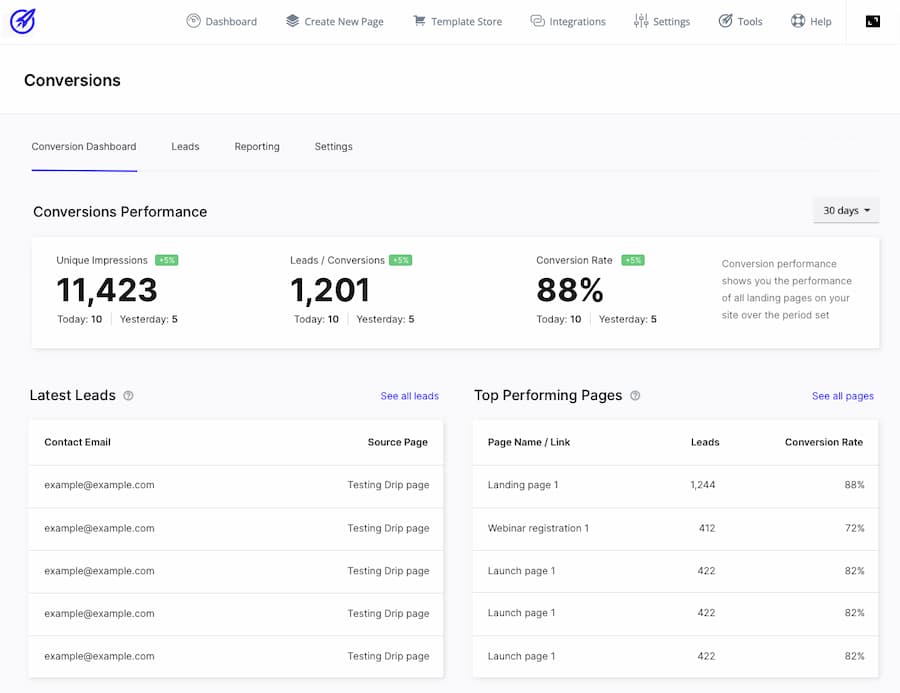Switch to the conversions Settings tab
This screenshot has height=693, width=900.
pos(333,146)
